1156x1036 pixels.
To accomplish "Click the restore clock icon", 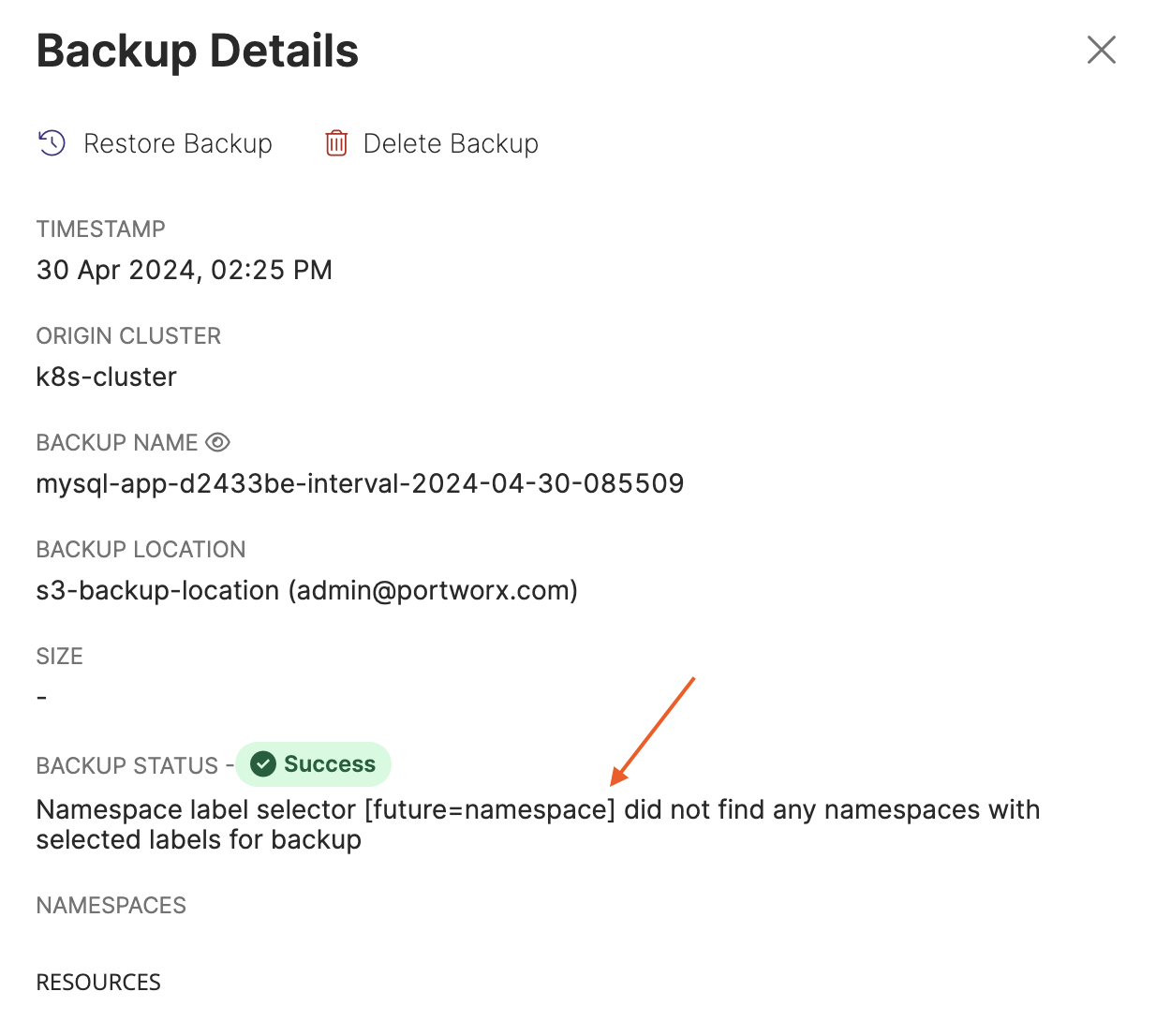I will point(52,143).
